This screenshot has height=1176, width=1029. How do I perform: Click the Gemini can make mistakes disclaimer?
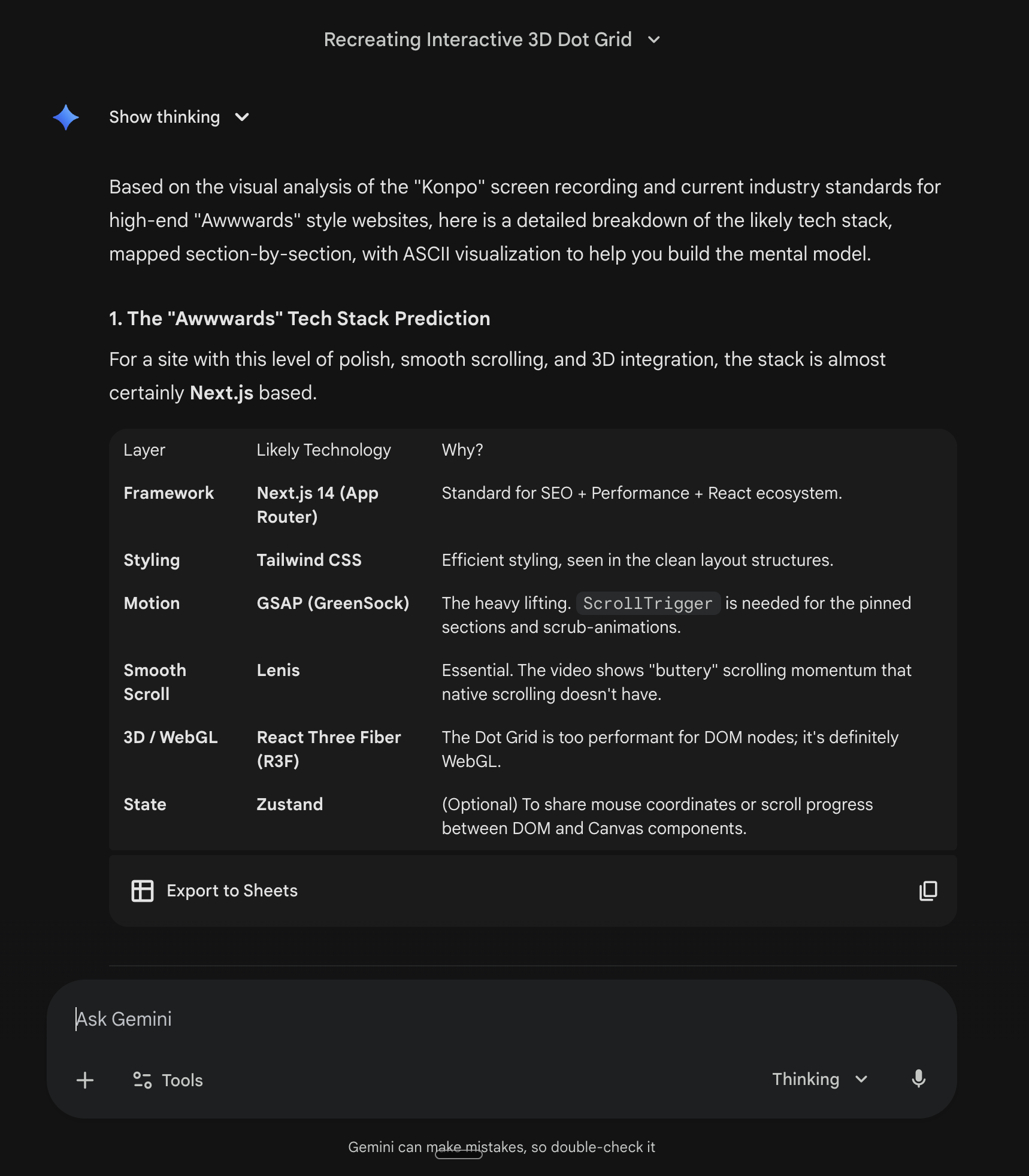(501, 1147)
